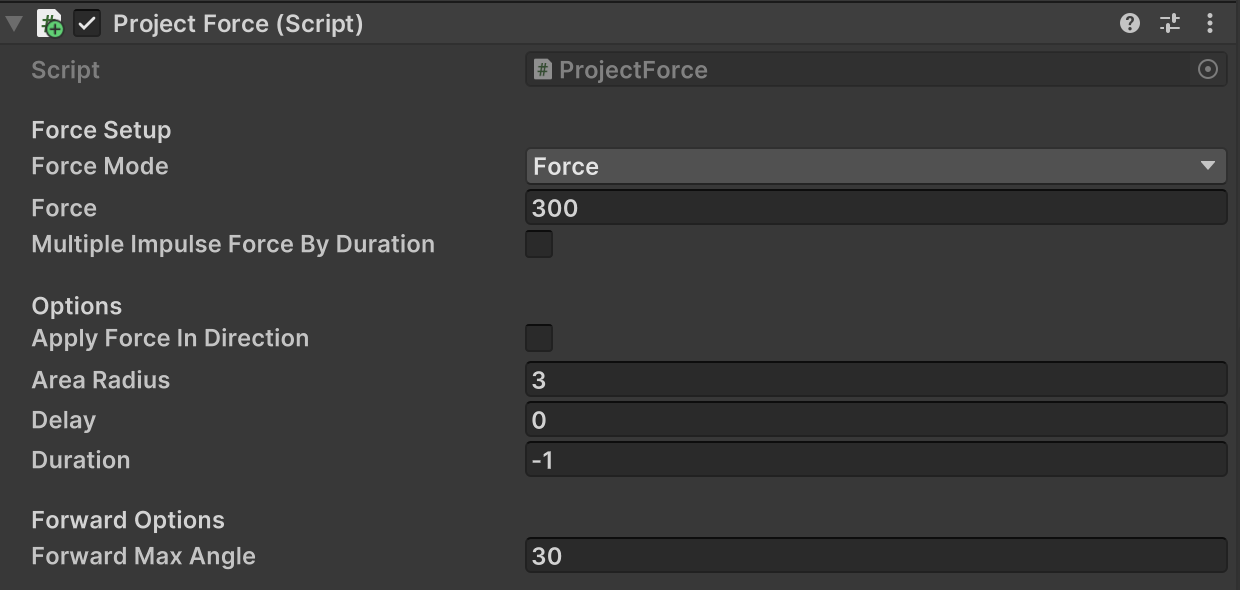Collapse the Project Force component foldout
1240x590 pixels.
coord(14,23)
